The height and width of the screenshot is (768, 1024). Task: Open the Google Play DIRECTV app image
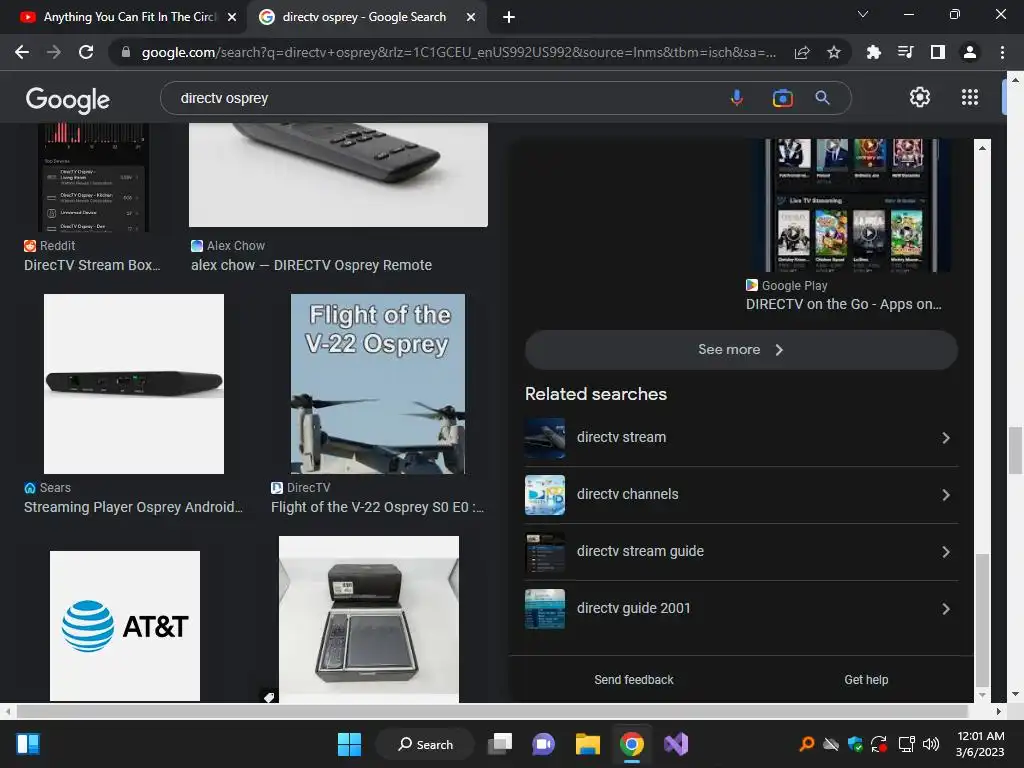click(x=851, y=205)
